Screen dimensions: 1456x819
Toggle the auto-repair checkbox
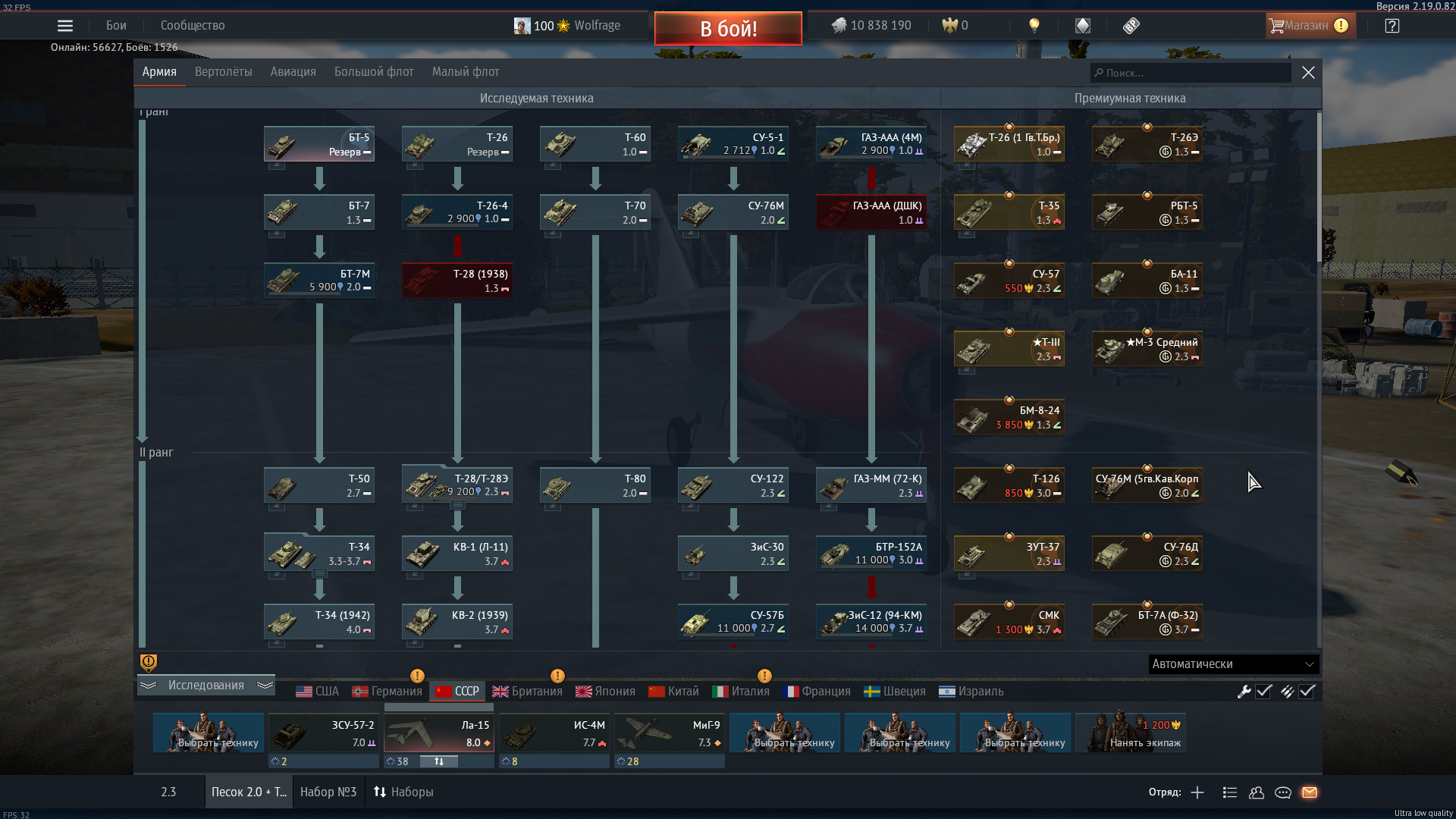point(1263,692)
